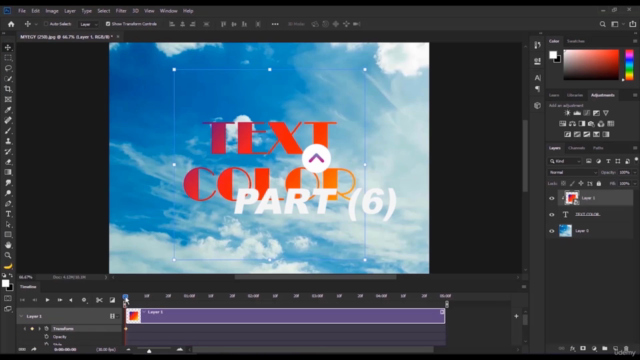The width and height of the screenshot is (640, 360).
Task: Select the Horizontal Type tool
Action: coord(8,214)
